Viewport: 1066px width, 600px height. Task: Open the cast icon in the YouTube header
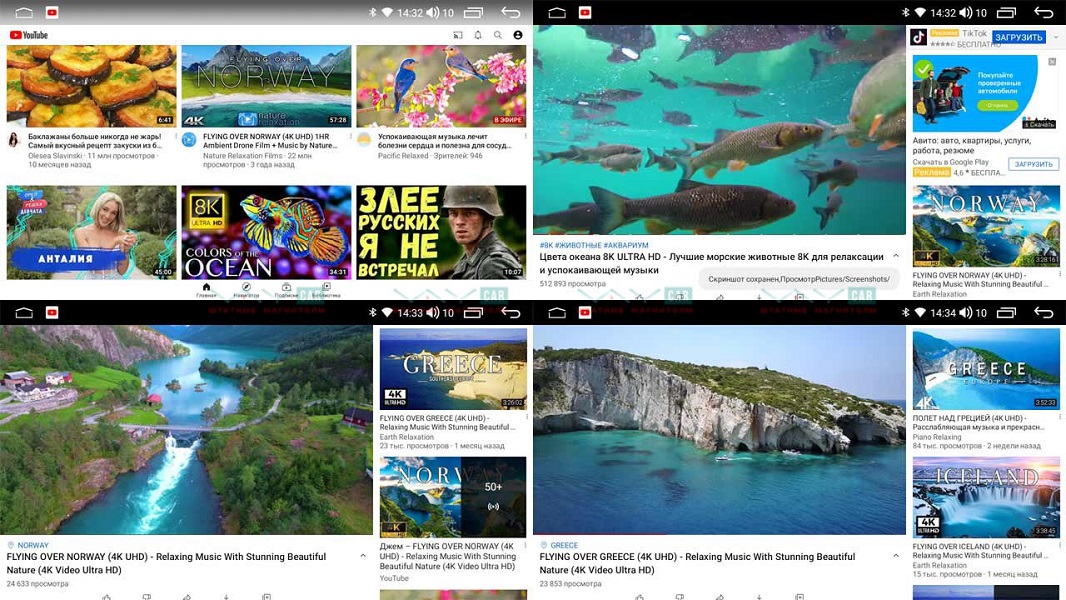pyautogui.click(x=458, y=35)
